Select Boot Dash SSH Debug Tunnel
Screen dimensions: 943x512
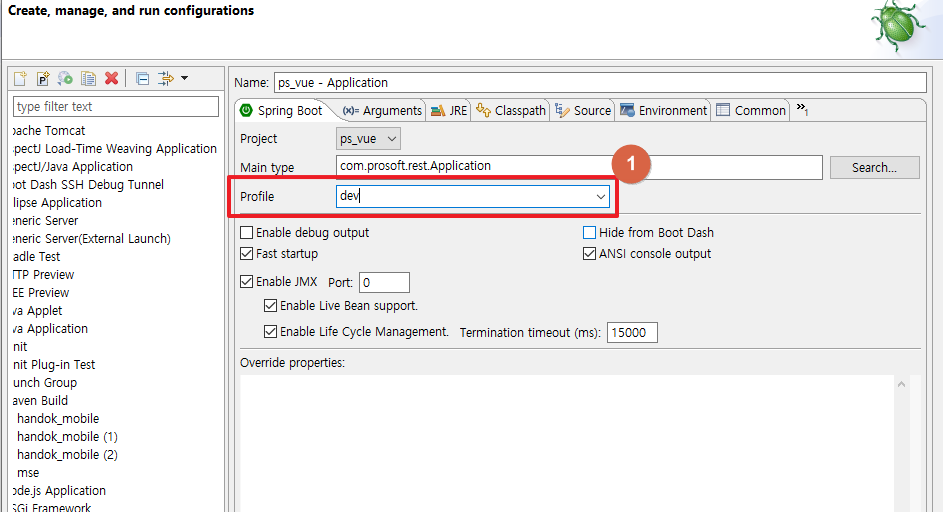coord(88,185)
